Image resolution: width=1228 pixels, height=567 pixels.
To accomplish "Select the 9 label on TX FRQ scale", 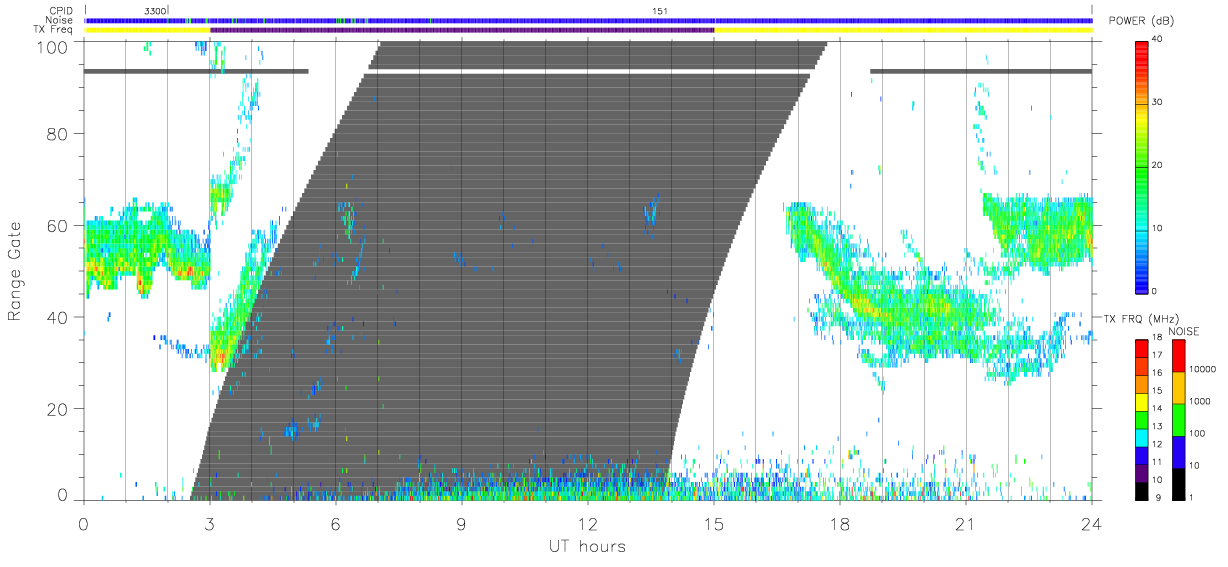I will pos(1157,498).
